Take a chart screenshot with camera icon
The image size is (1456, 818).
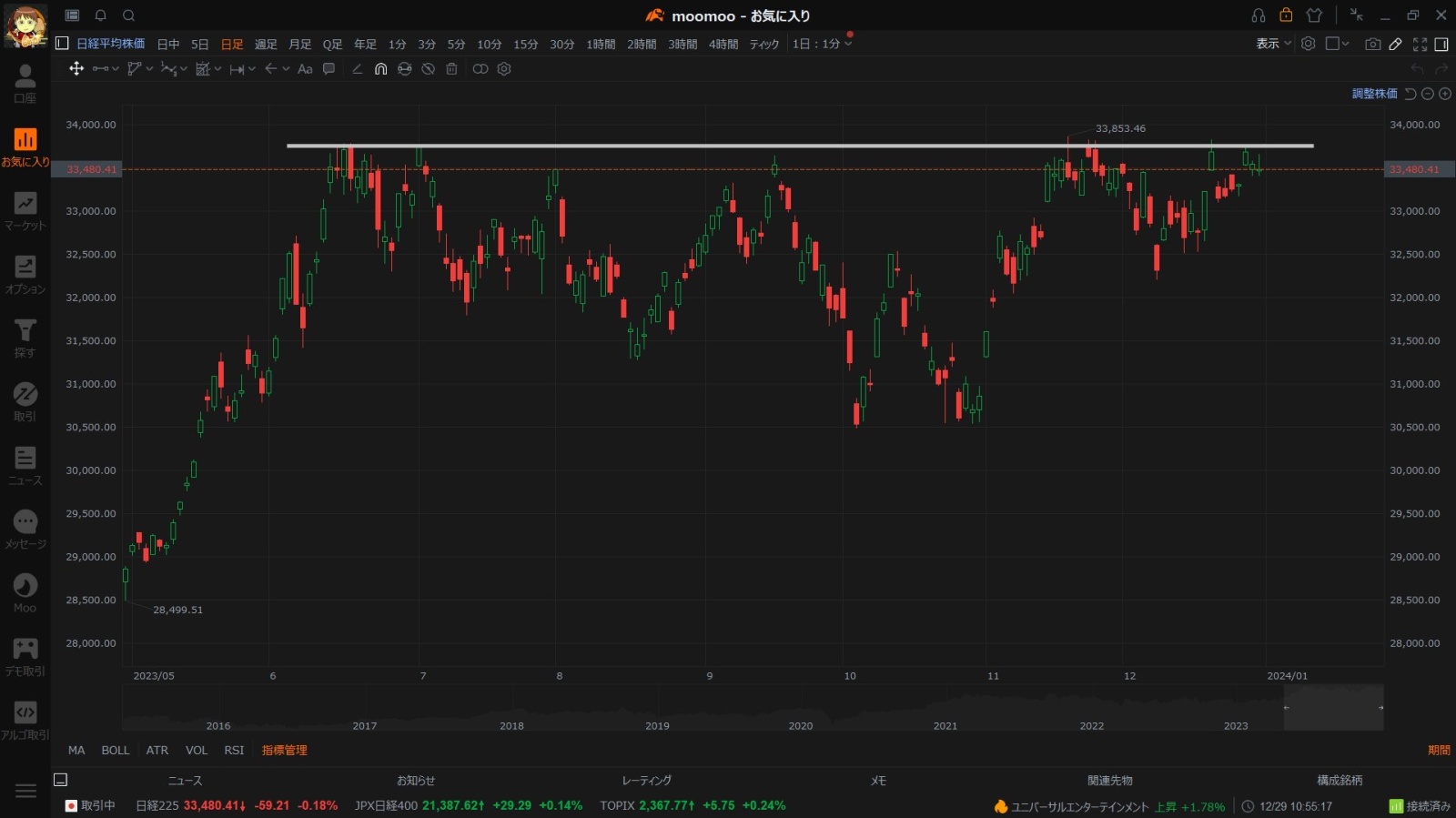[x=1372, y=44]
